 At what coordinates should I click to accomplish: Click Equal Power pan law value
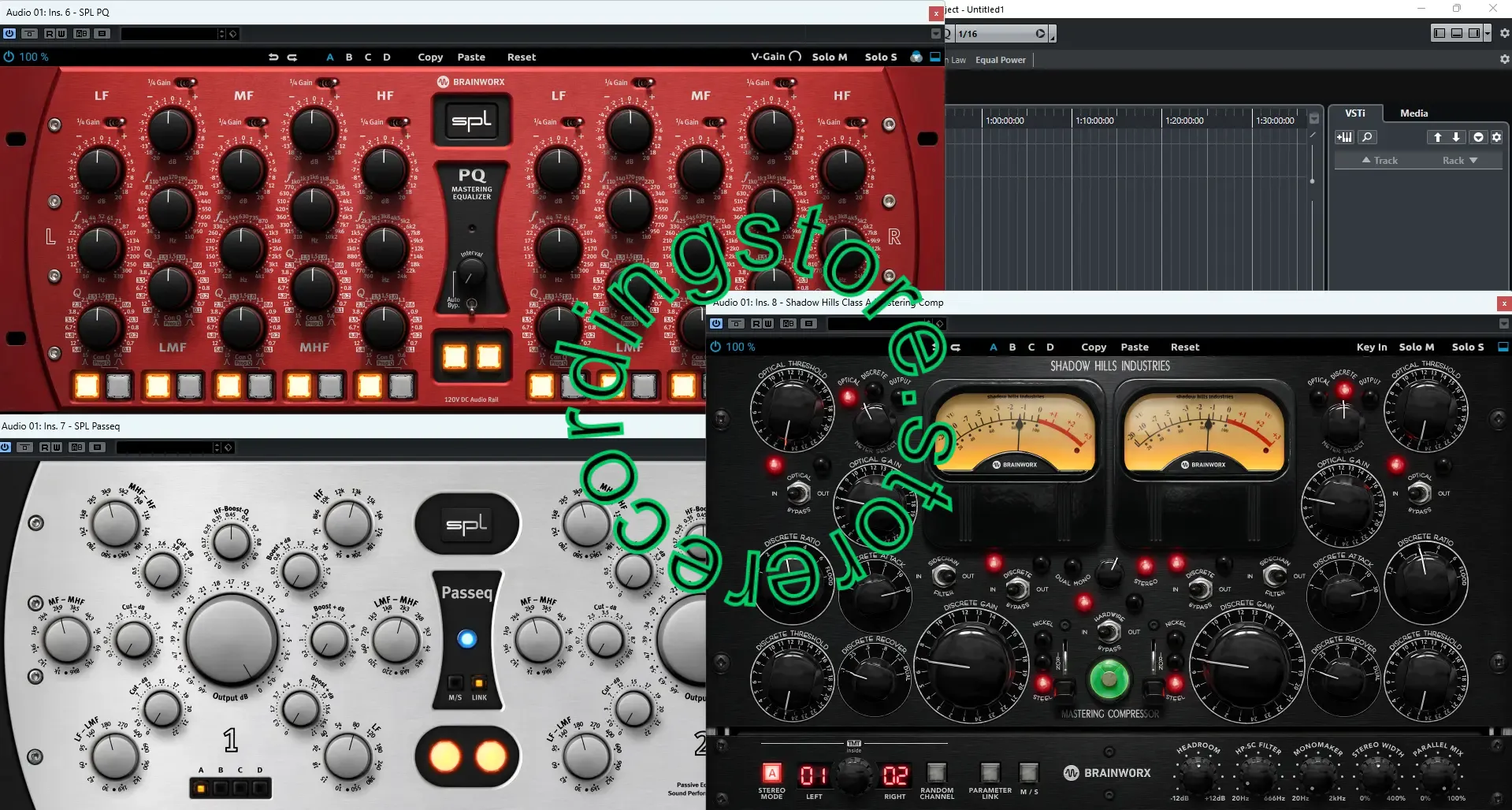tap(1001, 60)
